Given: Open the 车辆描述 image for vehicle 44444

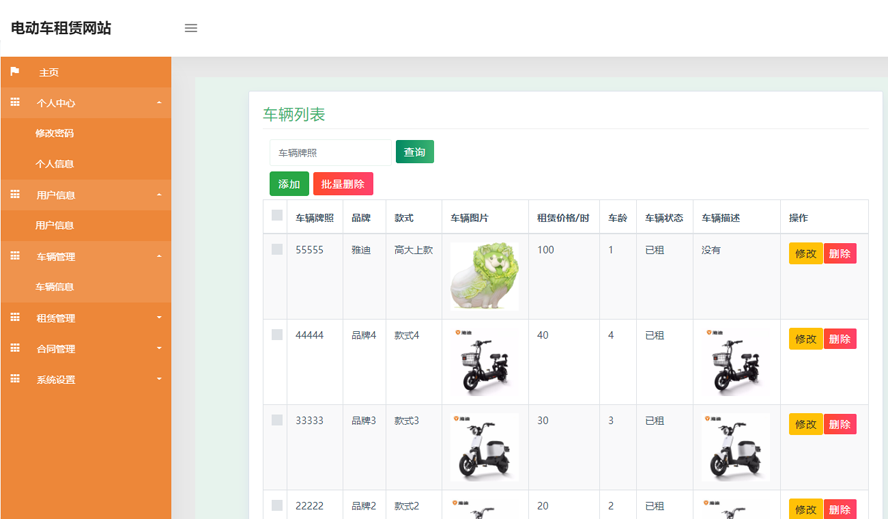Looking at the screenshot, I should point(736,361).
